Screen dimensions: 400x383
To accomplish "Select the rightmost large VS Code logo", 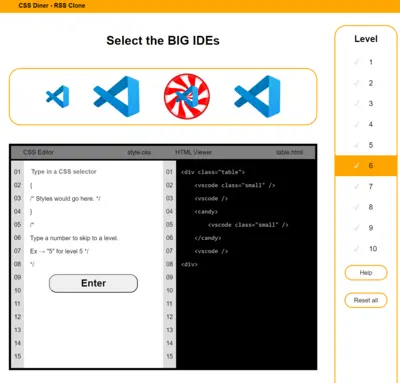I will coord(257,96).
